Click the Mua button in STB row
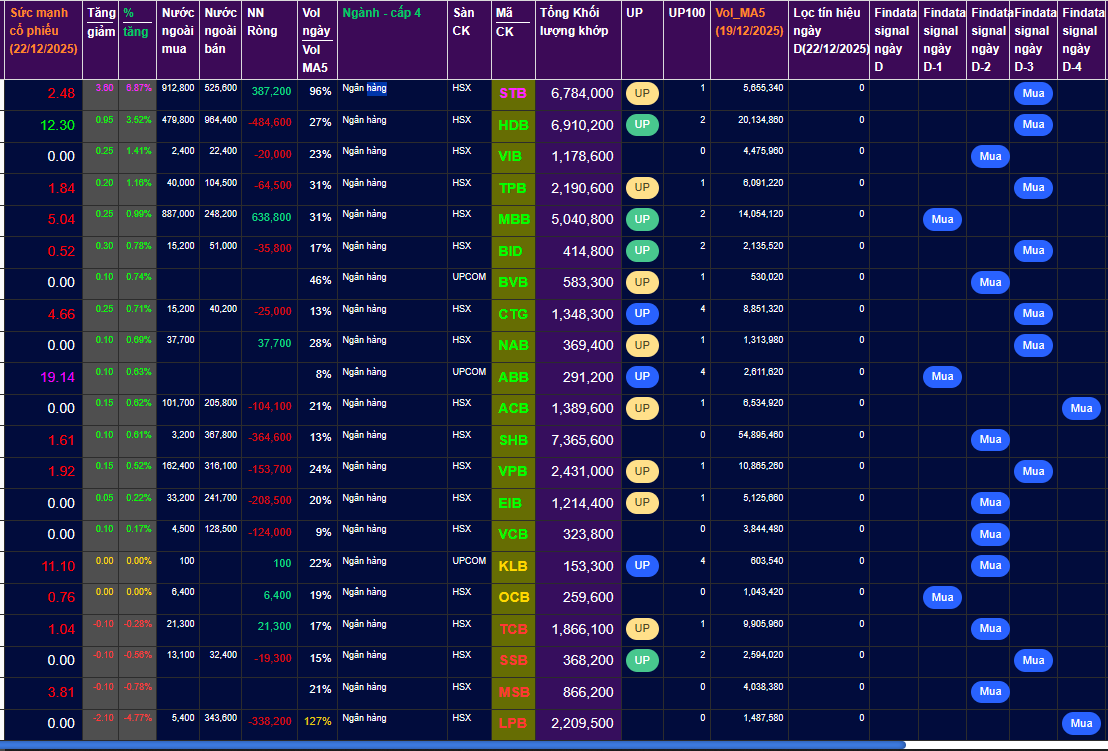This screenshot has width=1108, height=751. [1033, 93]
